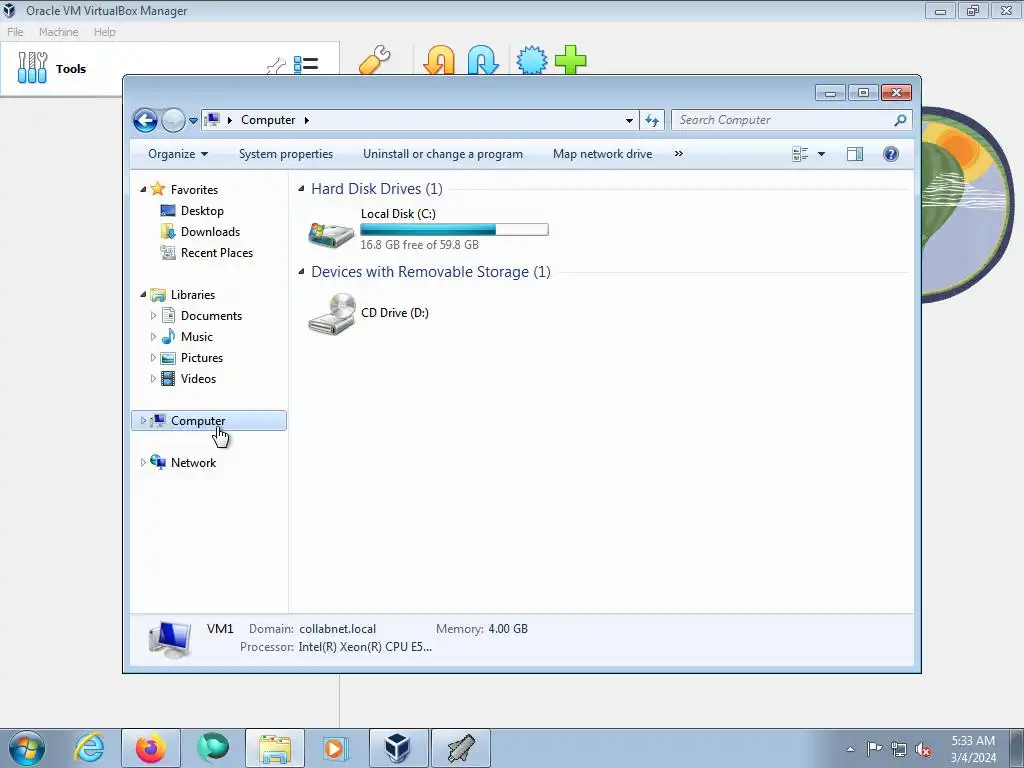Launch Firefox from taskbar
Screen dimensions: 1024x768
[151, 748]
